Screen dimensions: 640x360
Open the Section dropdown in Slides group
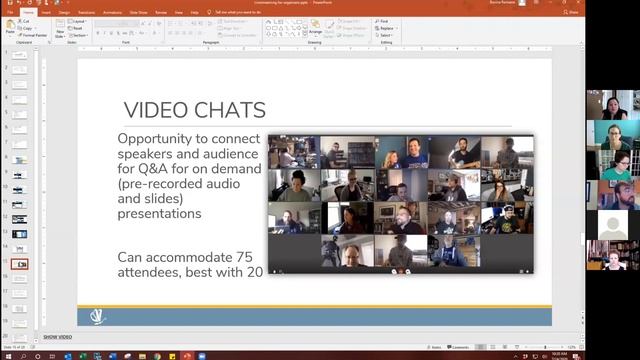point(78,35)
